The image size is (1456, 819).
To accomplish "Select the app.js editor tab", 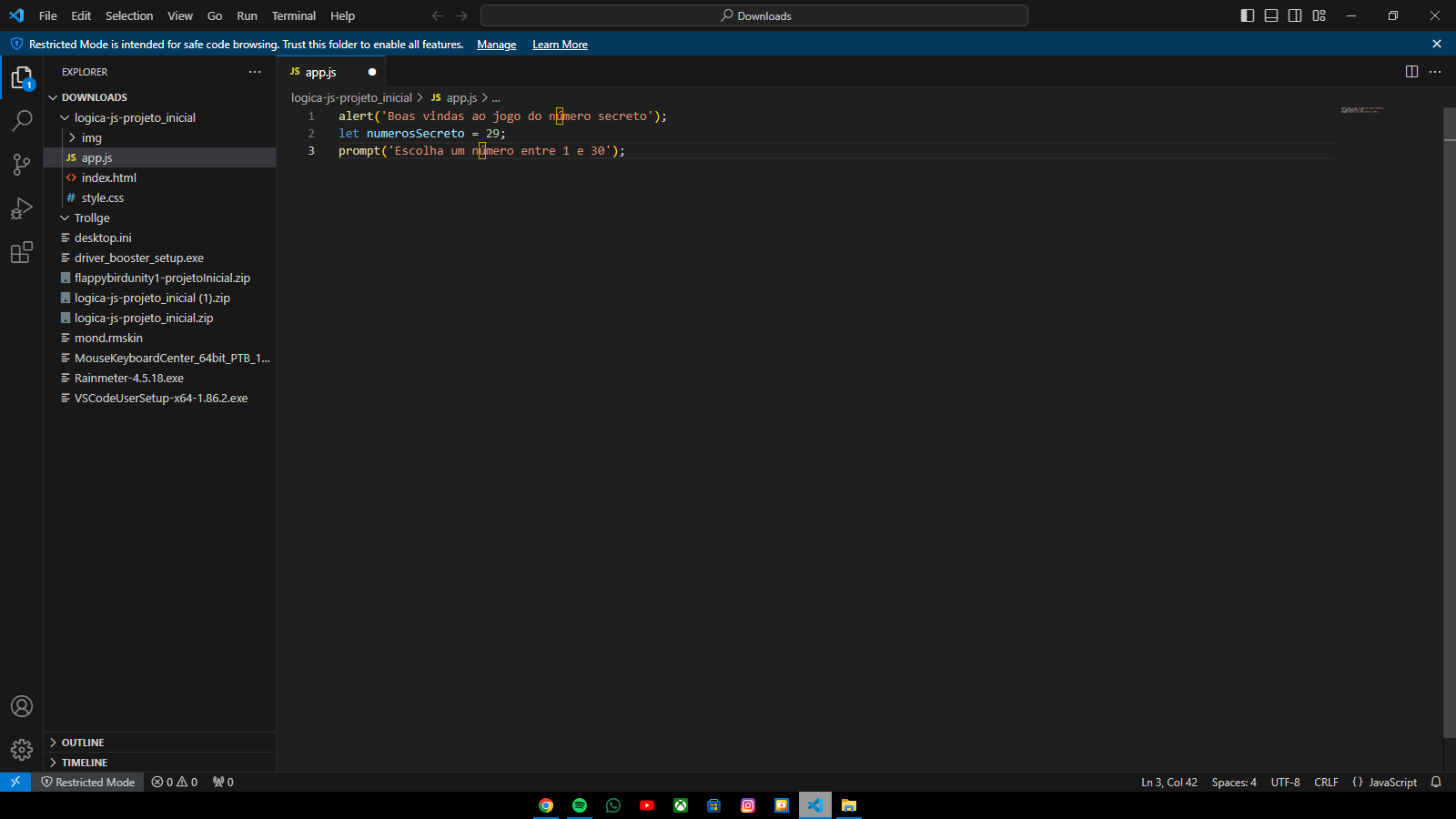I will coord(331,72).
